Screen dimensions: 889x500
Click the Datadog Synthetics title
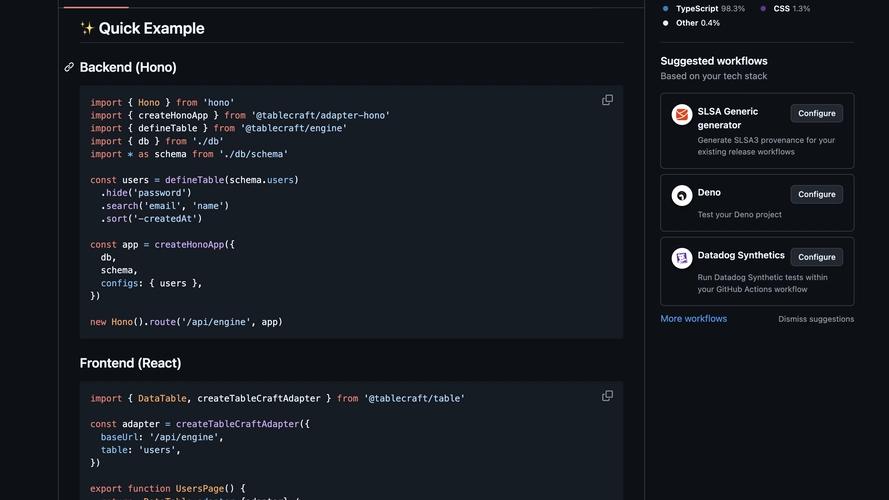click(741, 255)
